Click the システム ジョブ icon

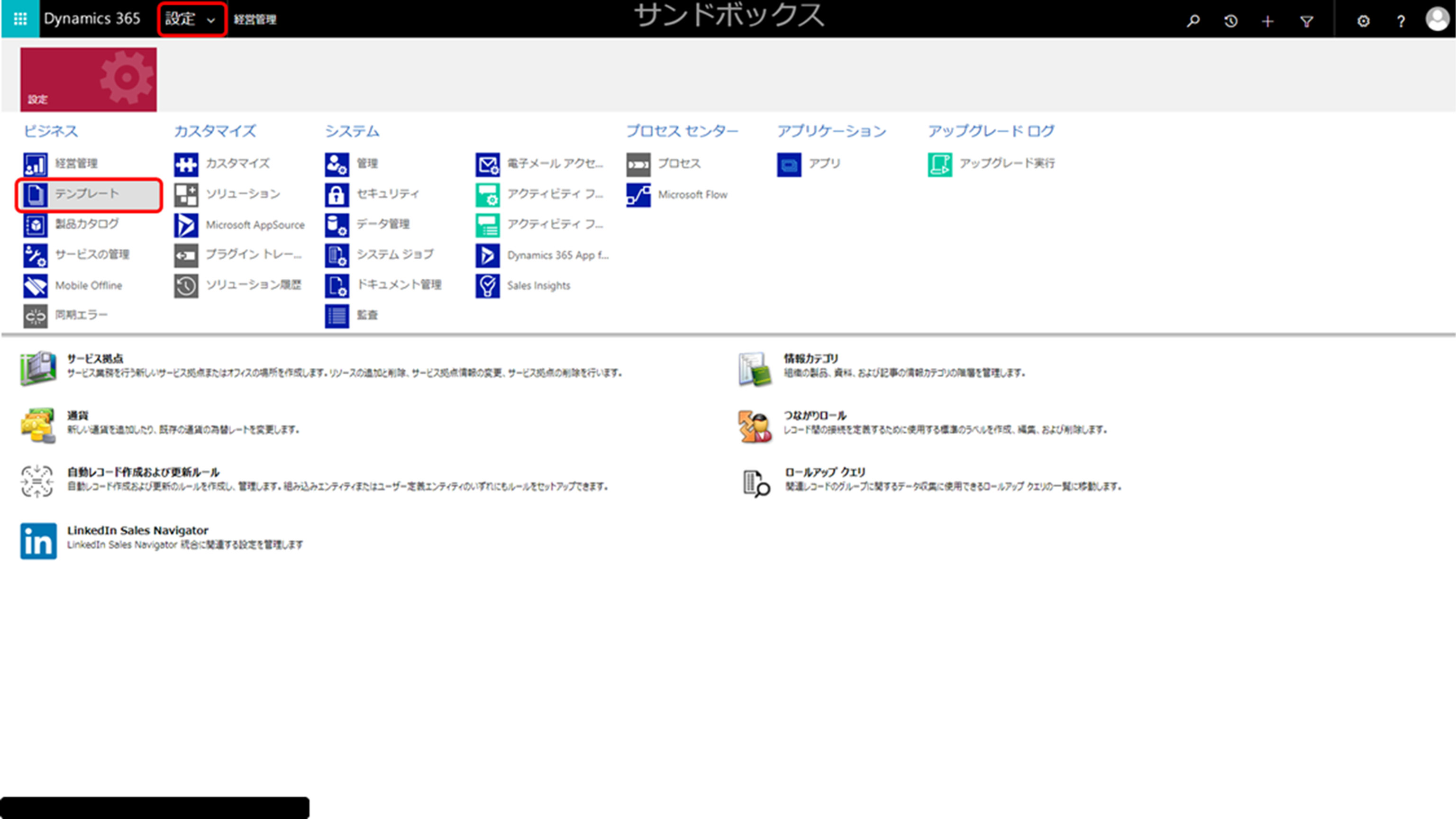337,255
